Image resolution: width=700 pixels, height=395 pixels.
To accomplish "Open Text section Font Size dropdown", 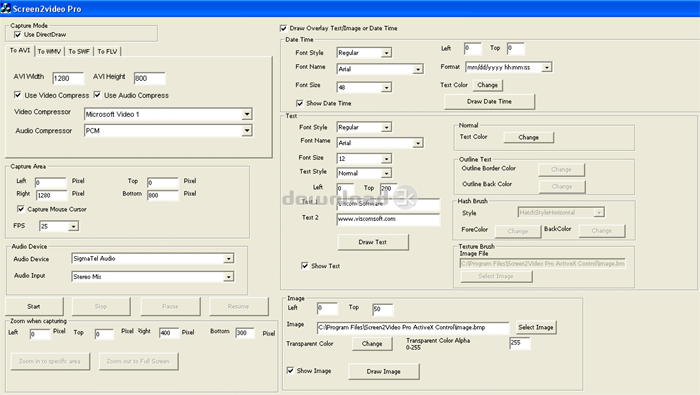I will click(x=387, y=158).
